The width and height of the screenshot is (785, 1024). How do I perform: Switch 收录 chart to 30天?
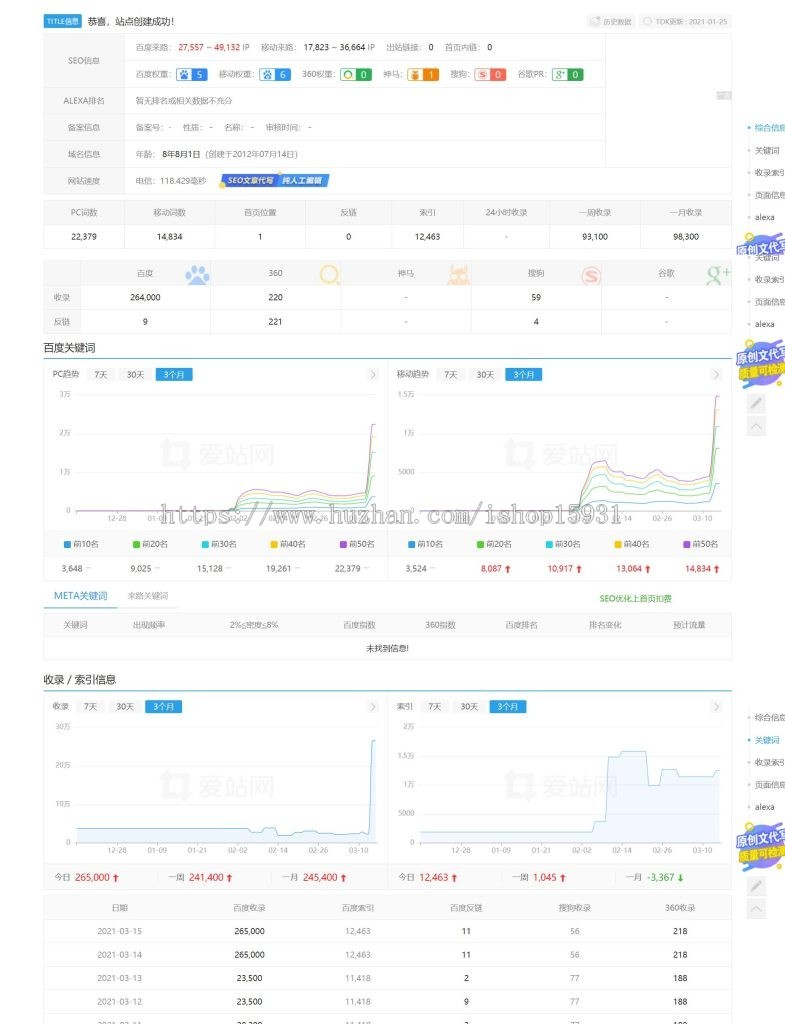coord(125,707)
